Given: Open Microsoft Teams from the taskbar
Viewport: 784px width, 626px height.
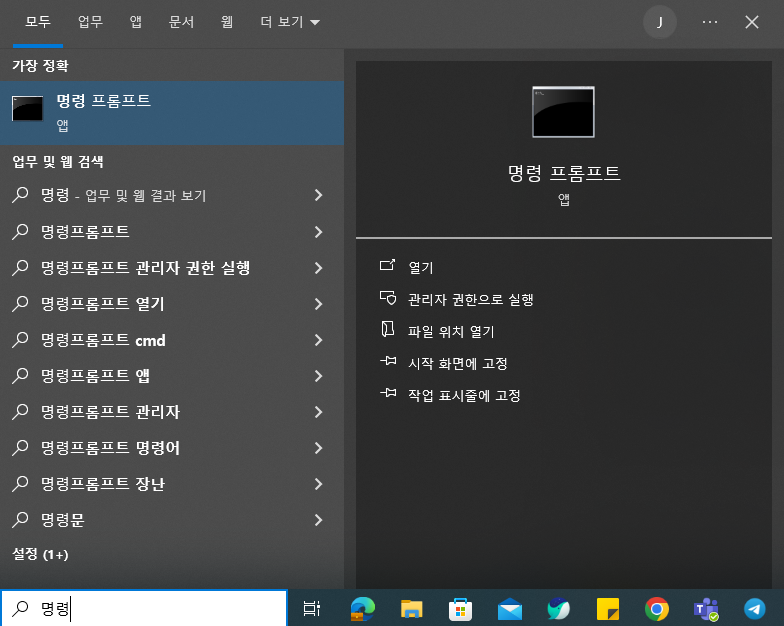Looking at the screenshot, I should [706, 609].
